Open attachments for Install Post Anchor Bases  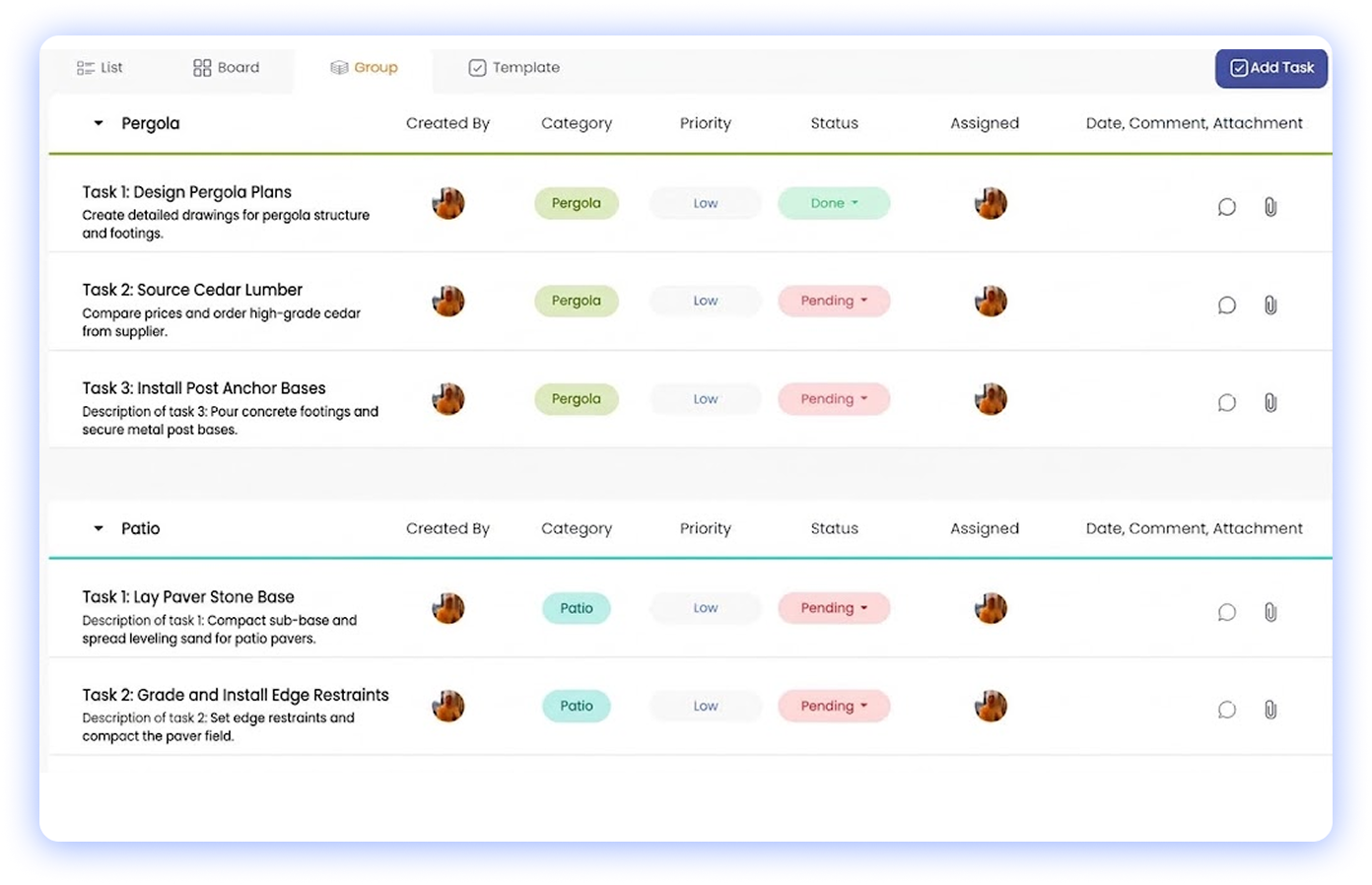1270,403
